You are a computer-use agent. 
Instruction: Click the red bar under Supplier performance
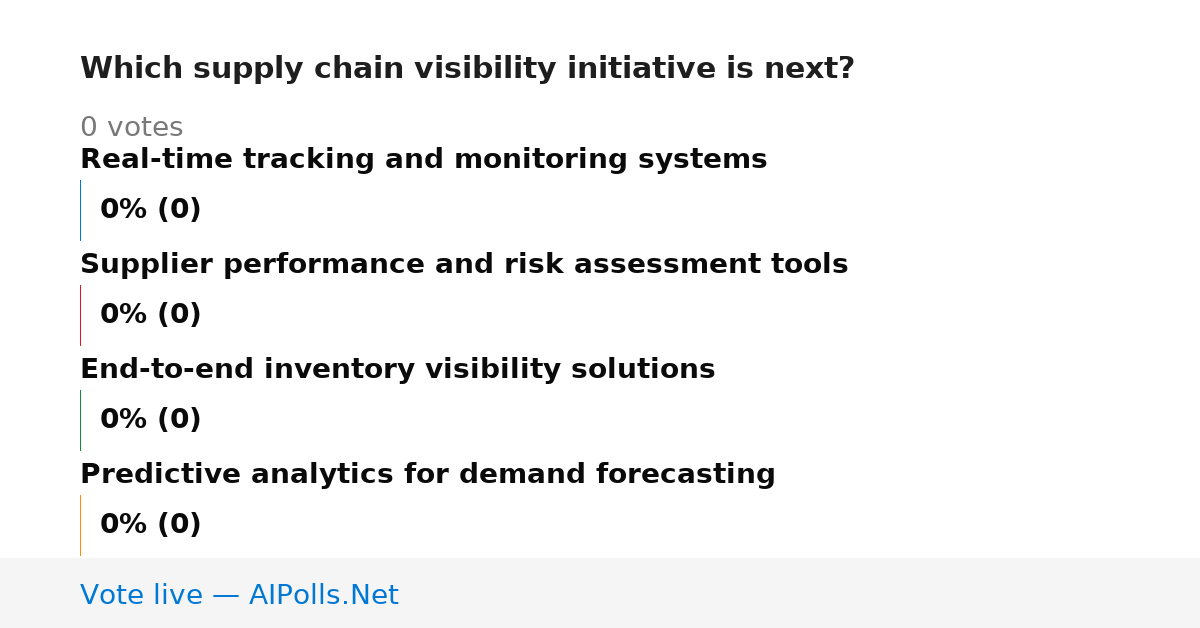[x=80, y=315]
